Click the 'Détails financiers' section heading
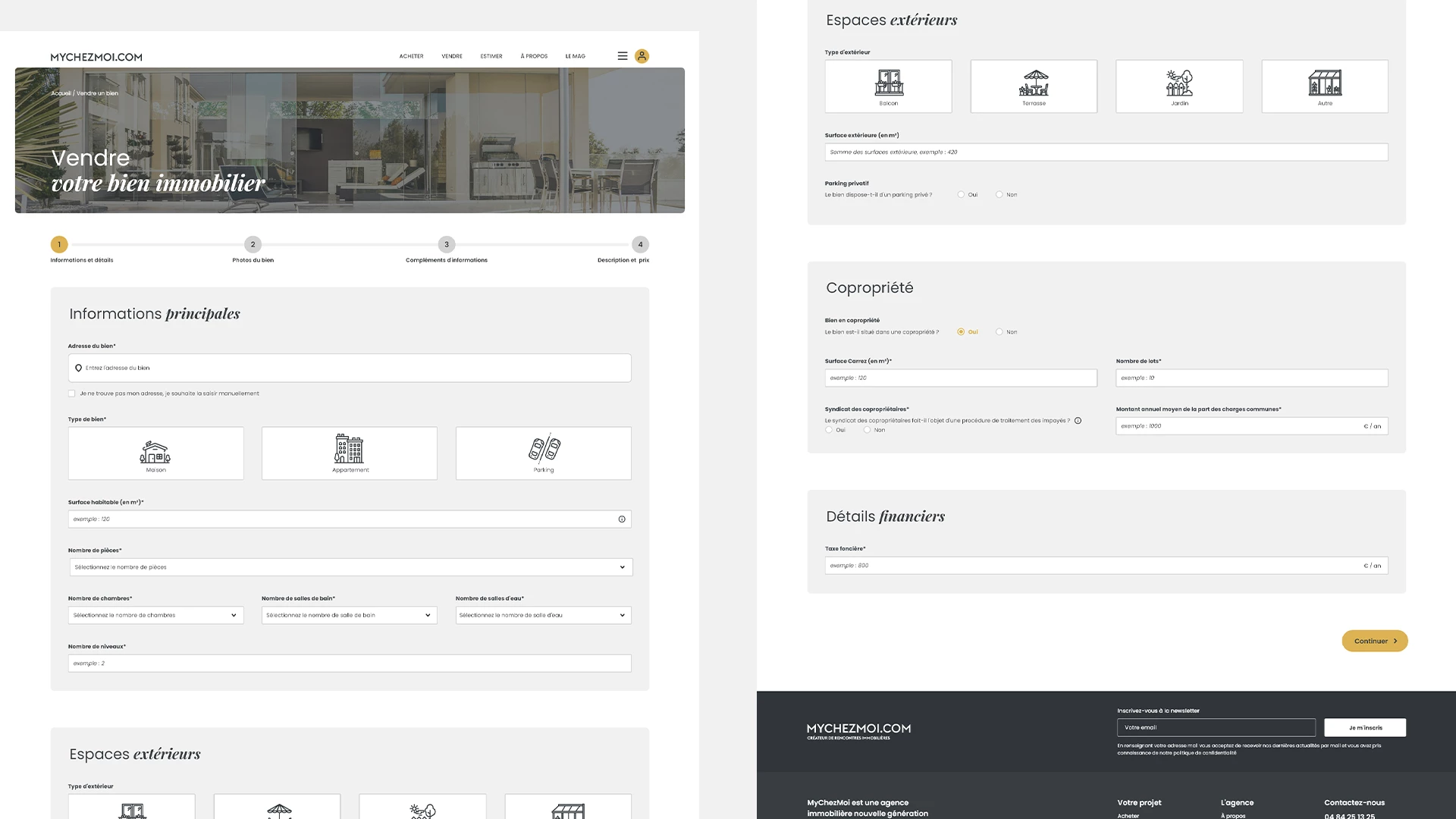 point(886,516)
